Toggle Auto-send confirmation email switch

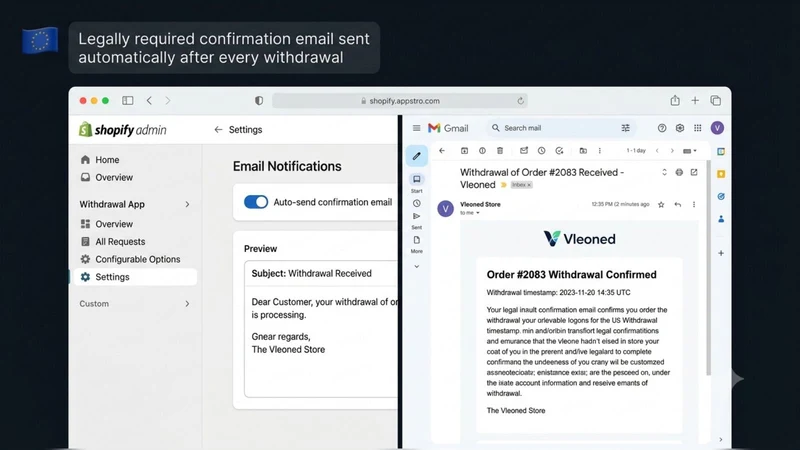click(x=256, y=202)
